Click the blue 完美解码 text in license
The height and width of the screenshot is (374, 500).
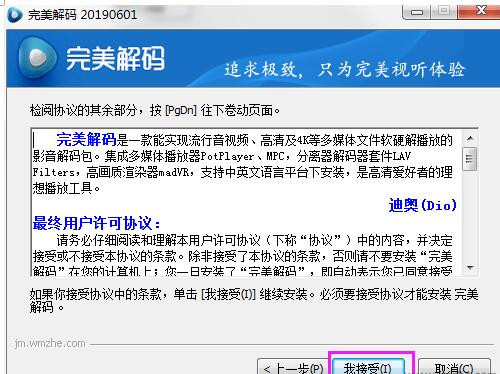[86, 139]
